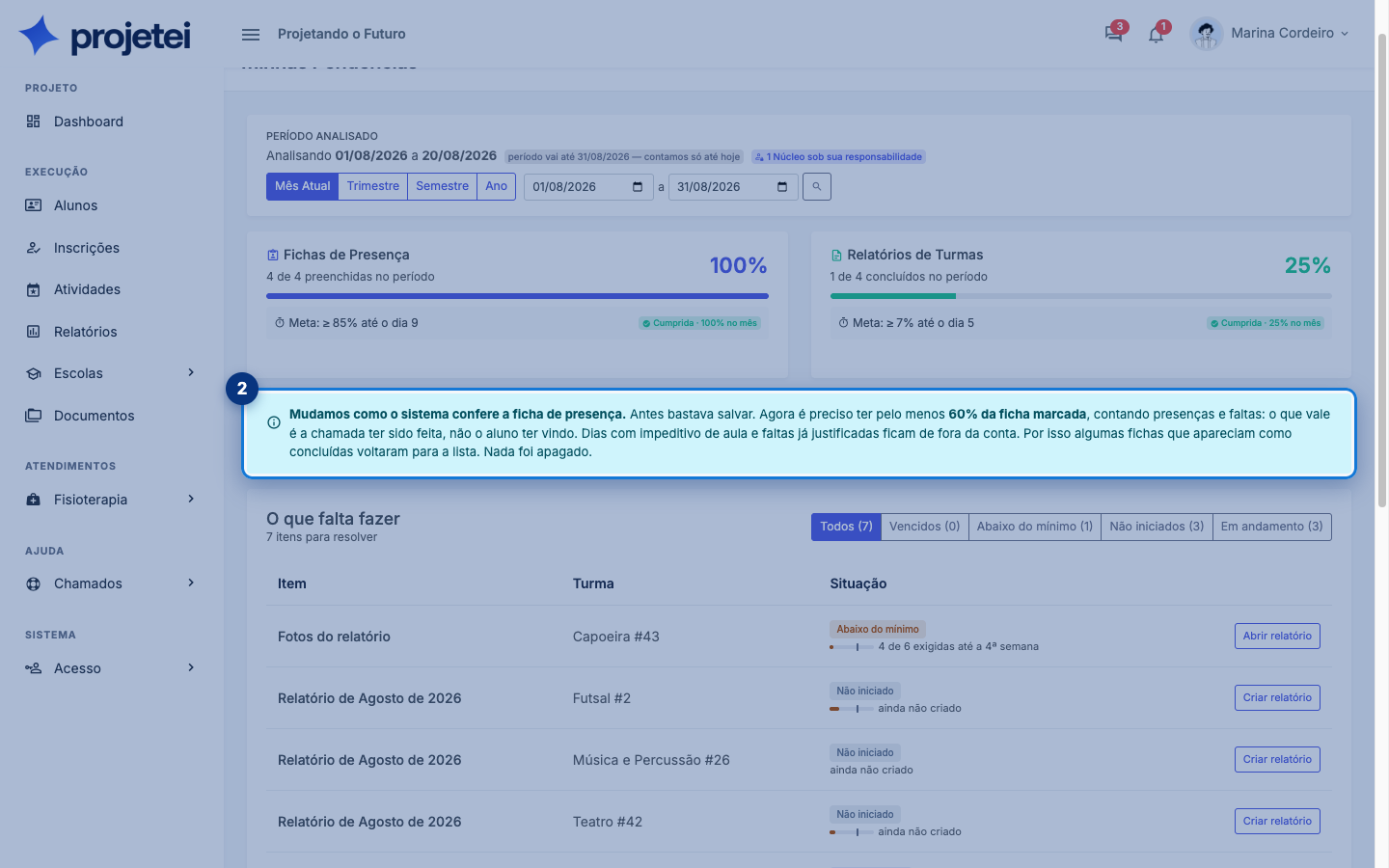Expand the Fisioterapia submenu chevron

click(191, 500)
